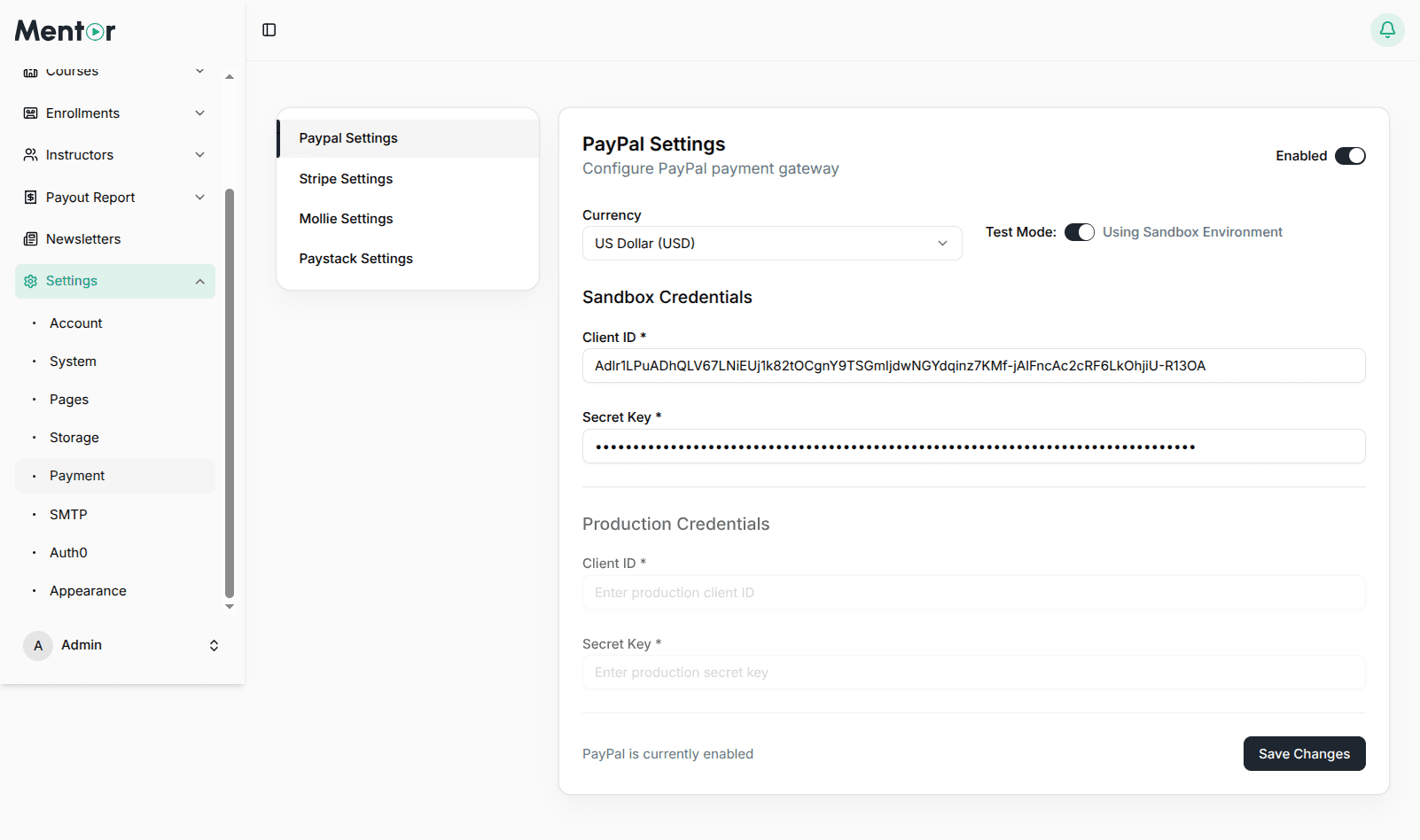Click the Payout Report icon
The image size is (1420, 840).
click(x=30, y=197)
